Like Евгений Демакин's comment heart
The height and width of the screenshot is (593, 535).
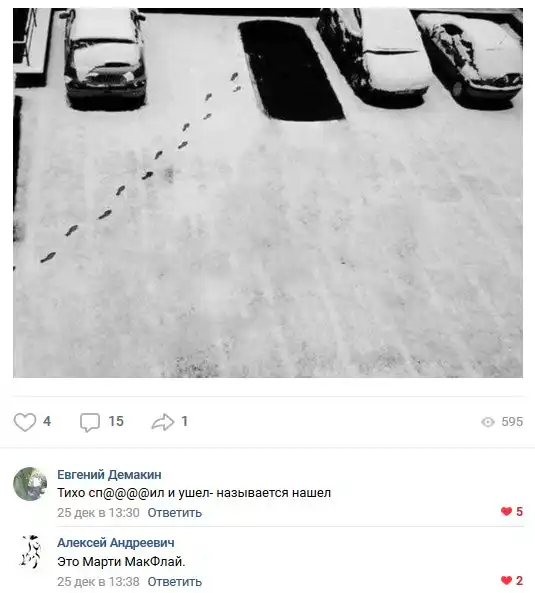click(506, 512)
